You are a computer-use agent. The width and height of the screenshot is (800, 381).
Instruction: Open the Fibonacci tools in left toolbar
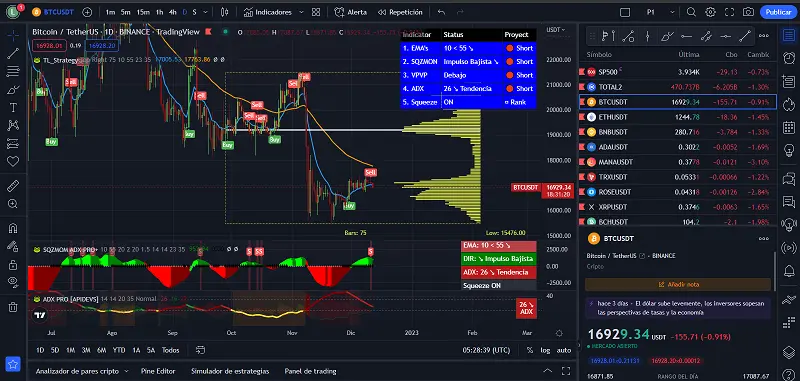(x=13, y=71)
